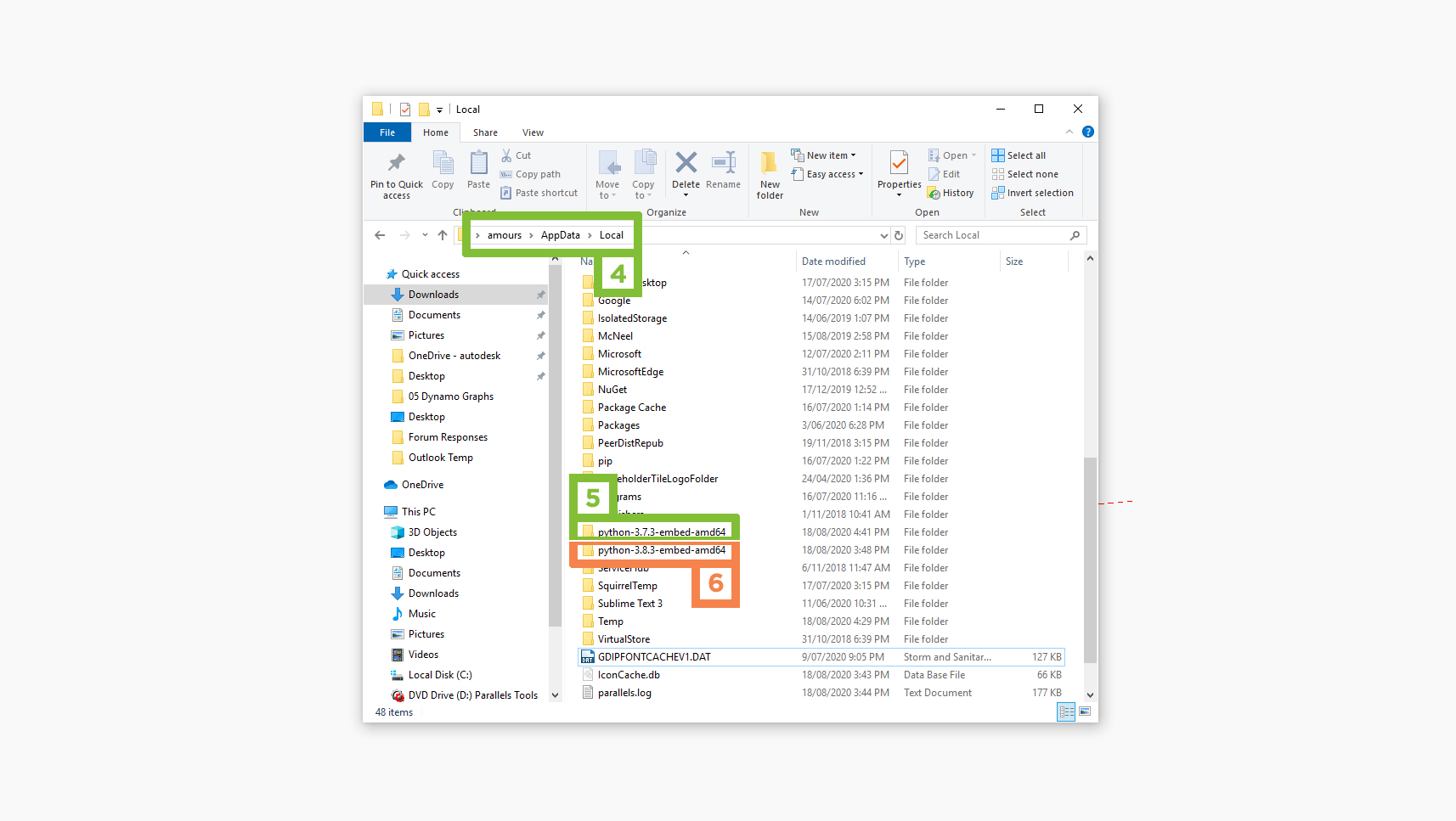
Task: Select Downloads under Quick access
Action: 456,295
